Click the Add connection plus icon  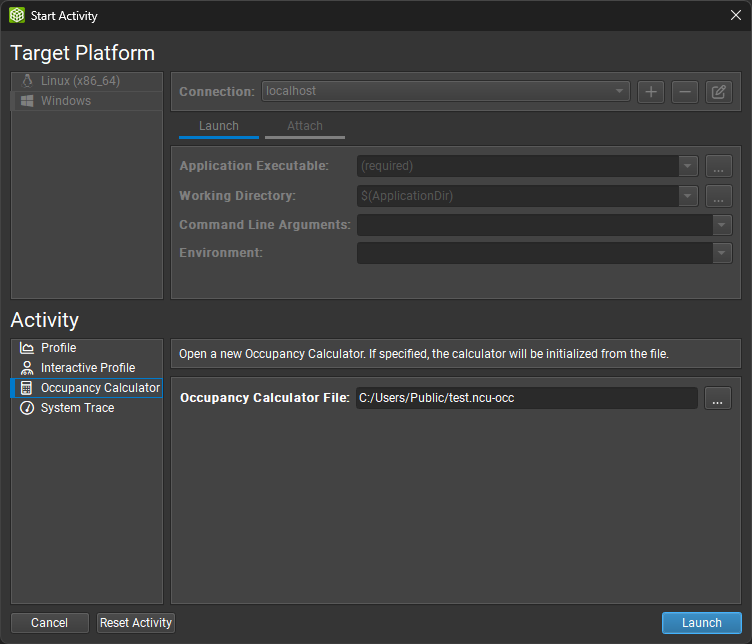(651, 92)
